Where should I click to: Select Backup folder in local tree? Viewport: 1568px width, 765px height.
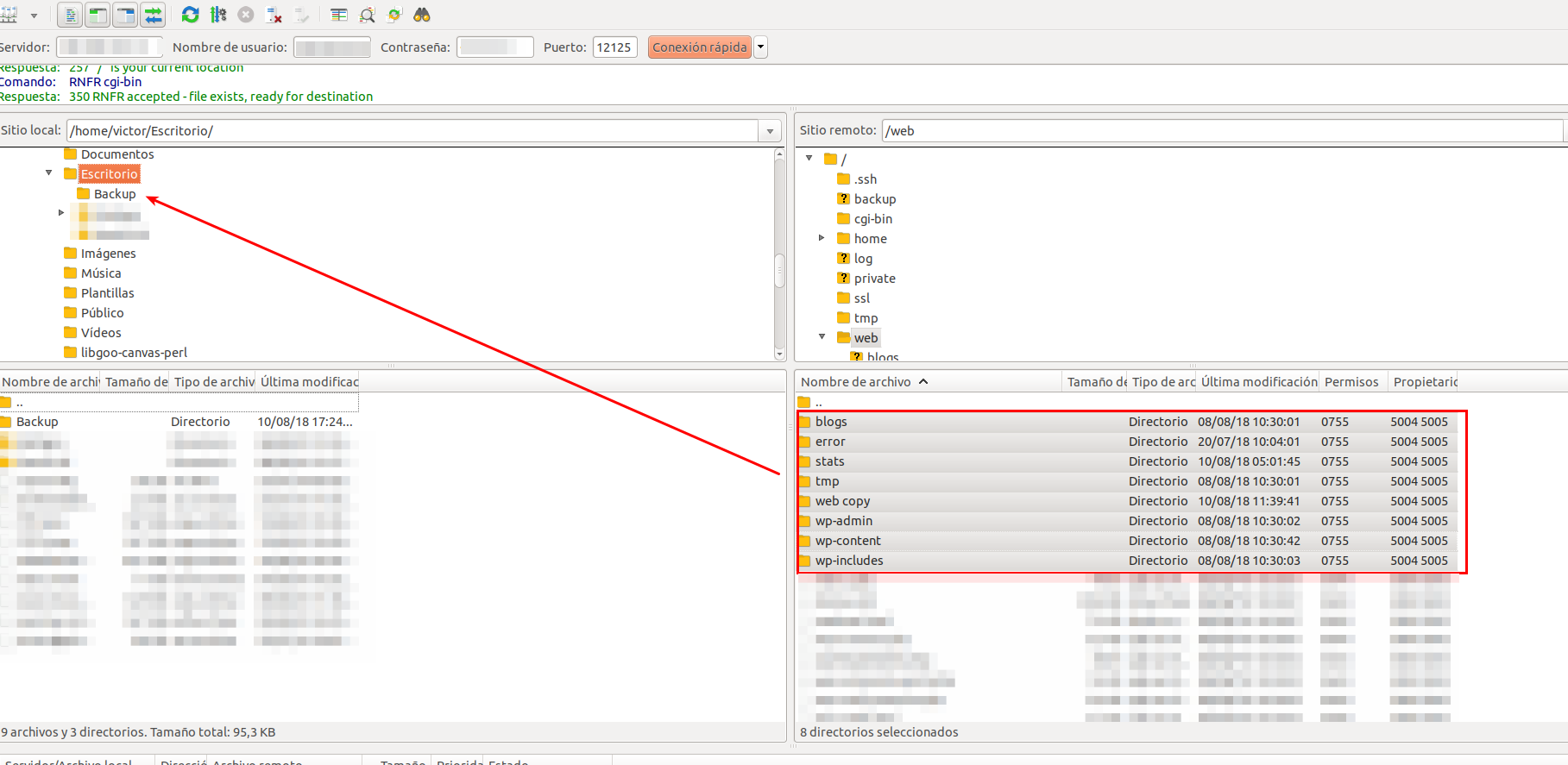115,194
